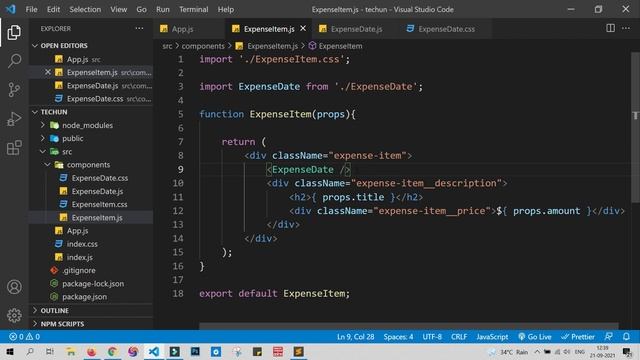Image resolution: width=640 pixels, height=360 pixels.
Task: Open the Run and Debug view
Action: (x=14, y=119)
